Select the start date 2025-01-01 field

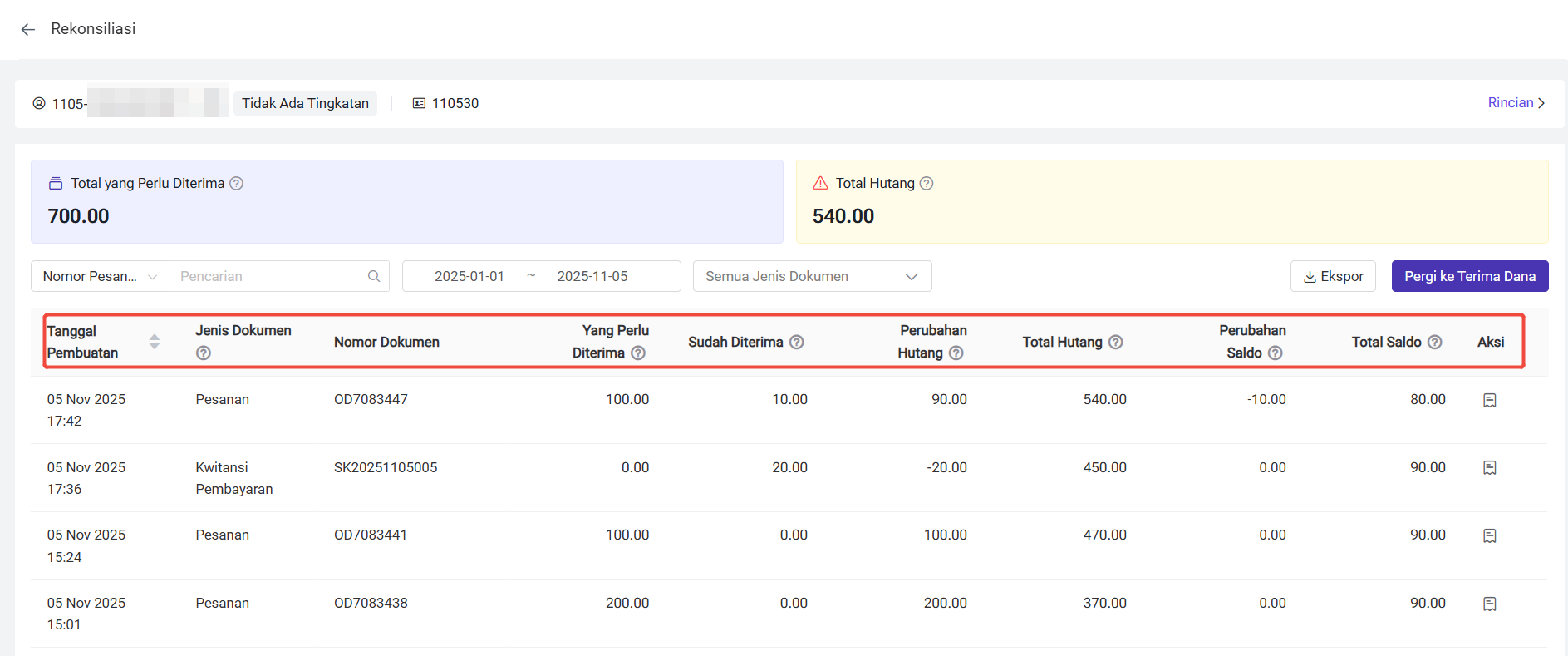469,276
